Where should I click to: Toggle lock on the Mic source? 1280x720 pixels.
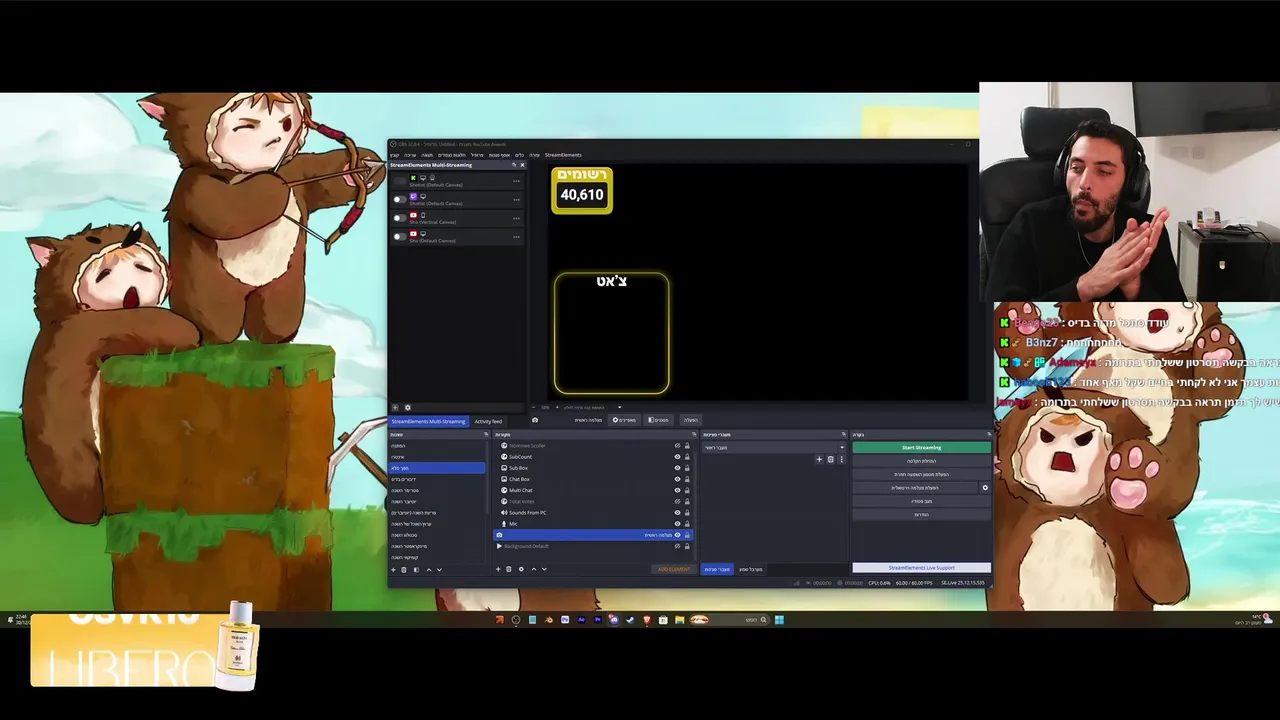coord(687,524)
